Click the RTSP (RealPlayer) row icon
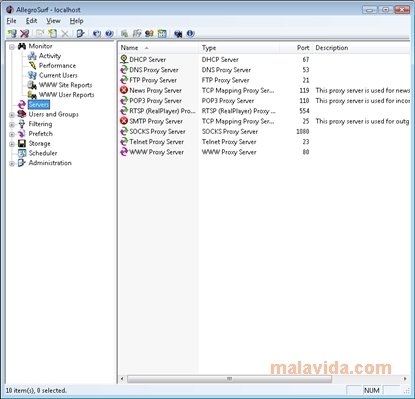415x399 pixels. tap(124, 111)
